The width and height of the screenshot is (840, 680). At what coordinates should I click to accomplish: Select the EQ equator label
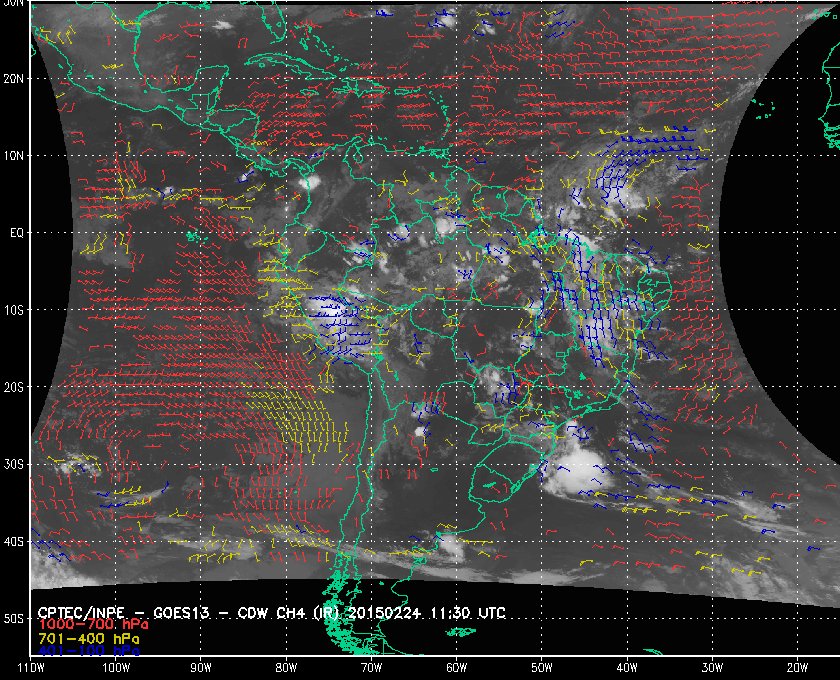pyautogui.click(x=17, y=233)
